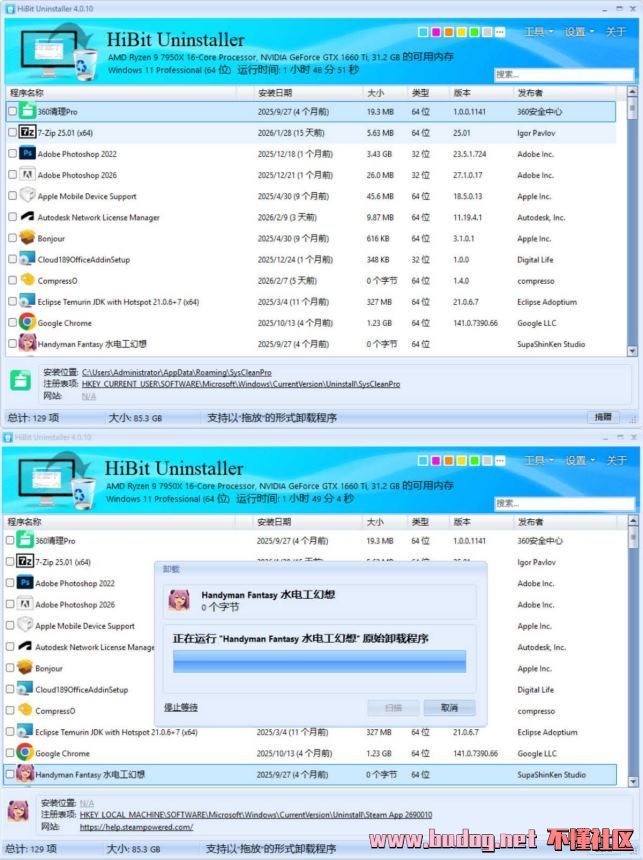Click 取消 button in uninstall dialog
The width and height of the screenshot is (643, 860).
449,708
